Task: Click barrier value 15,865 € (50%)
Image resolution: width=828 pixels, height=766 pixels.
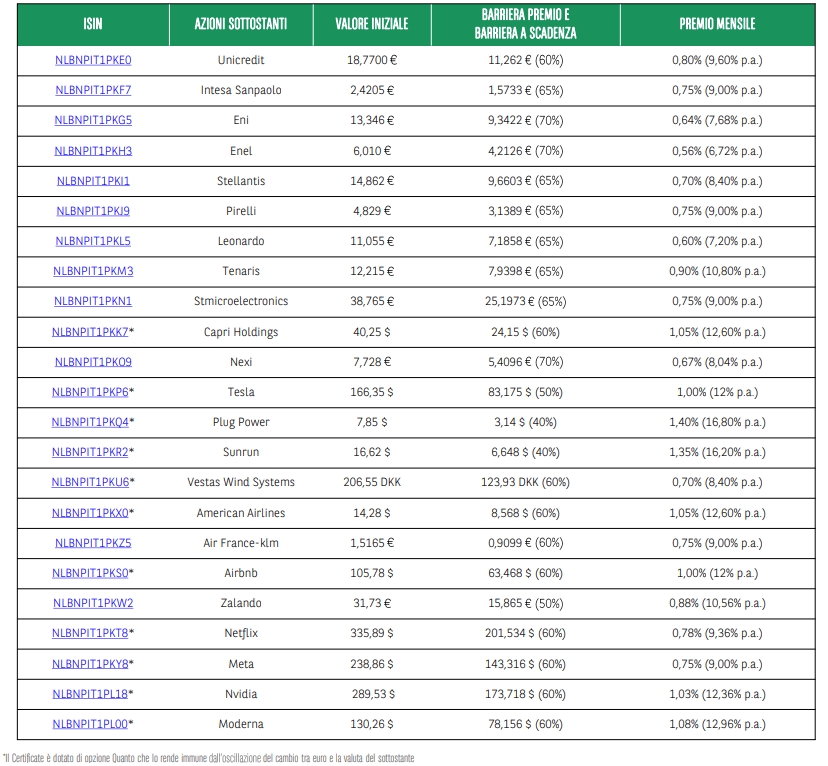Action: pos(525,603)
